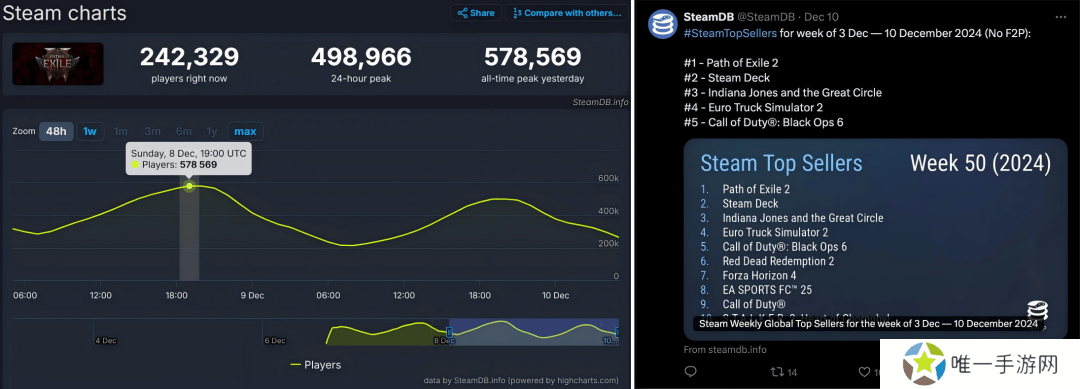Click the '#1 - Path of Exile 2' line

coord(731,63)
